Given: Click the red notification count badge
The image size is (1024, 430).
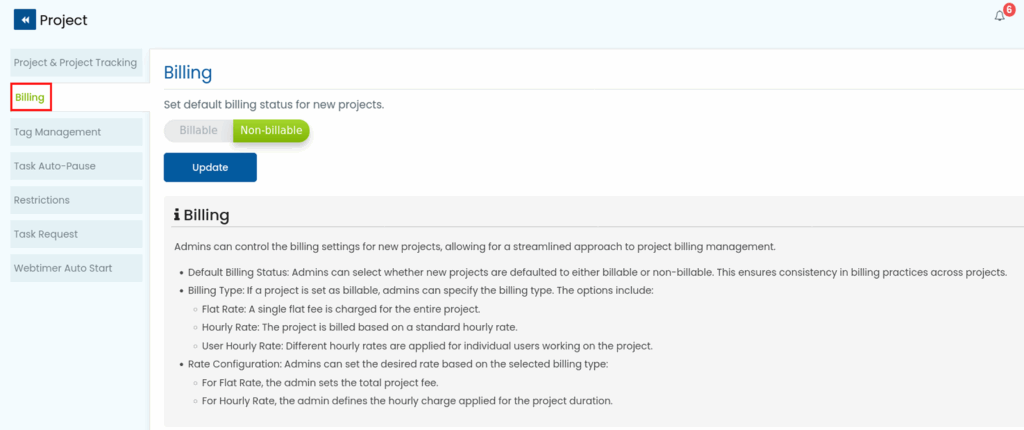Looking at the screenshot, I should coord(1008,10).
